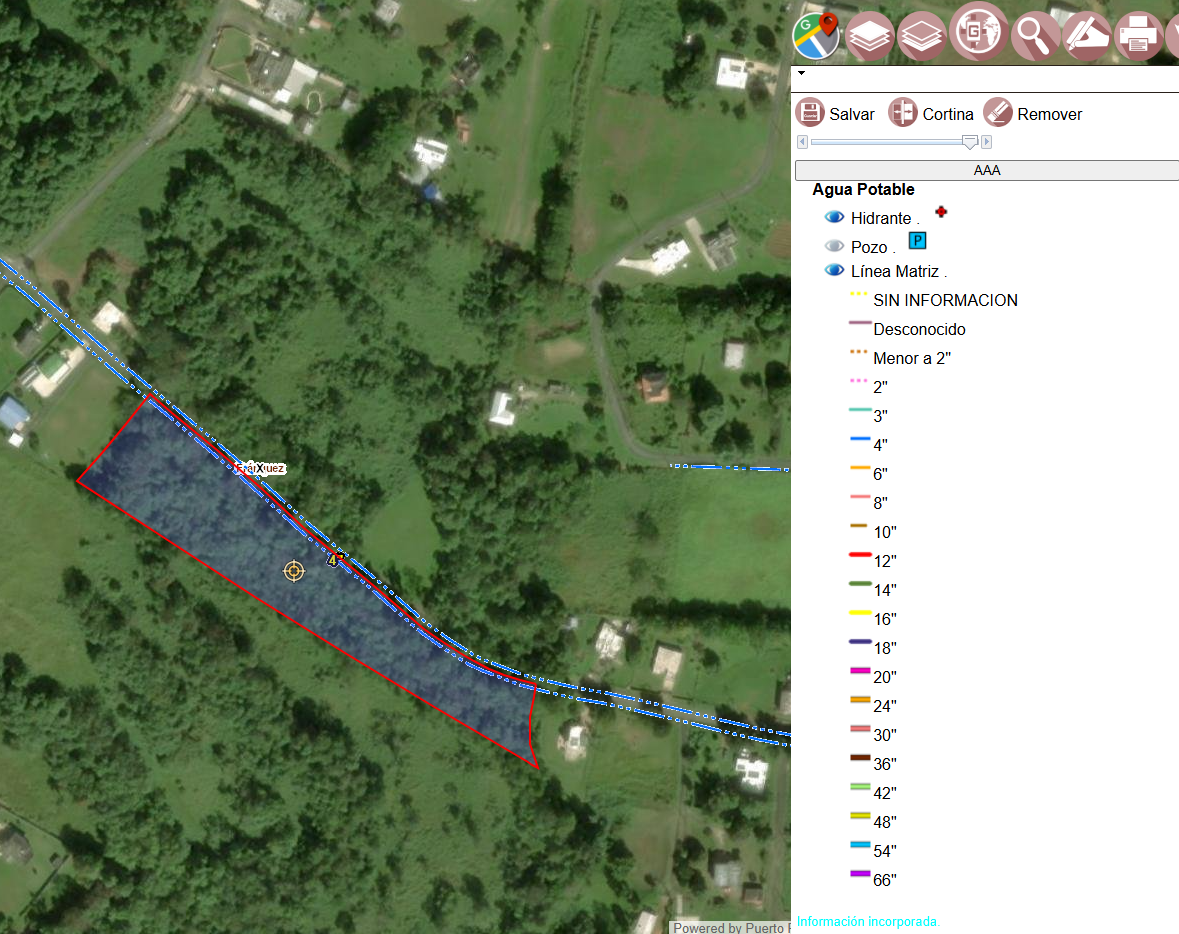Click the second layers stack icon
1179x934 pixels.
920,35
